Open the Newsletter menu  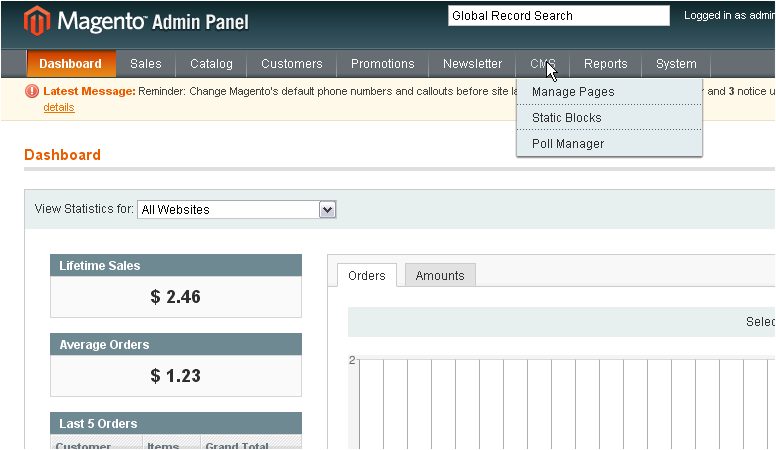point(472,64)
